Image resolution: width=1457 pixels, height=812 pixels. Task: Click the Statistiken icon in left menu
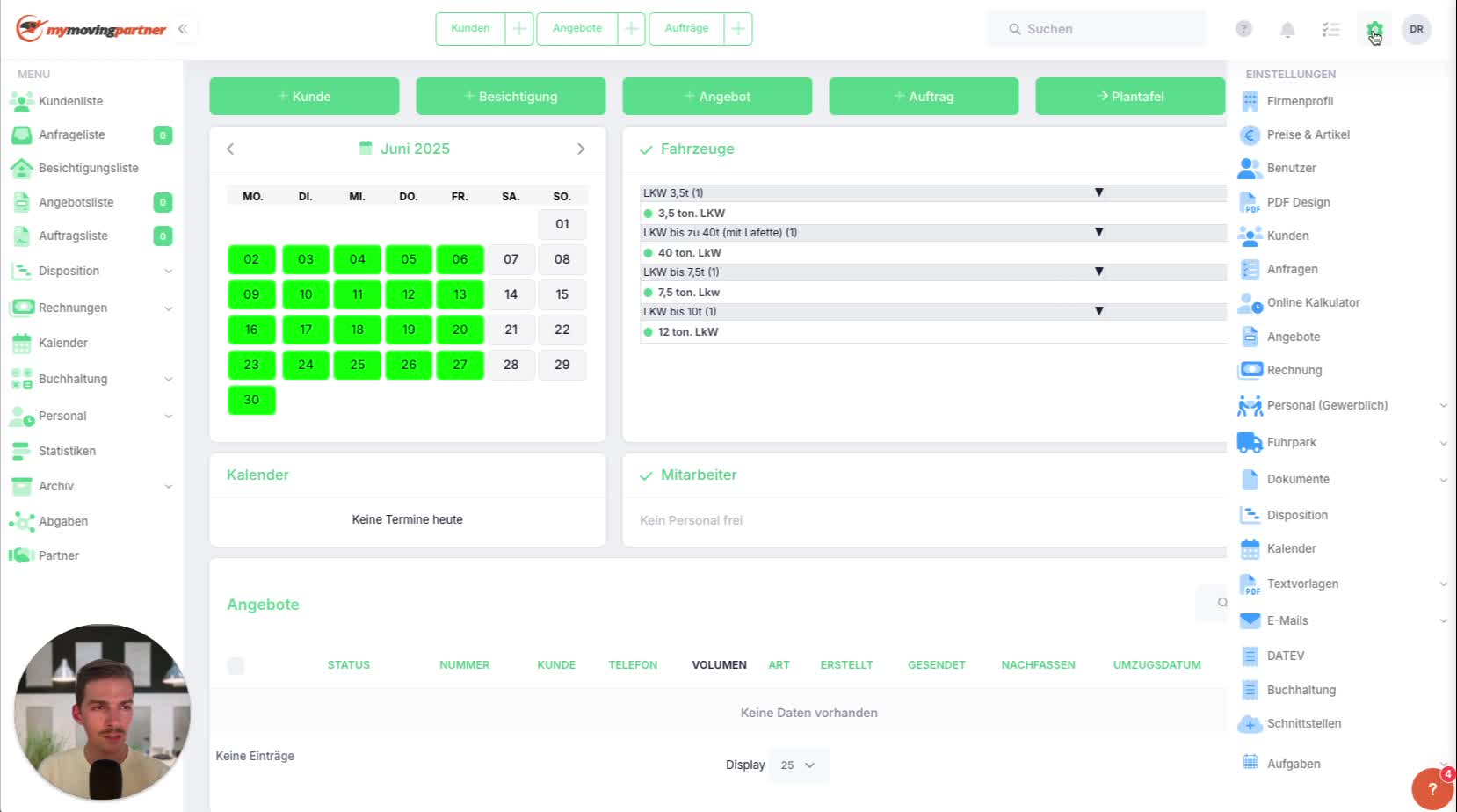pyautogui.click(x=22, y=452)
